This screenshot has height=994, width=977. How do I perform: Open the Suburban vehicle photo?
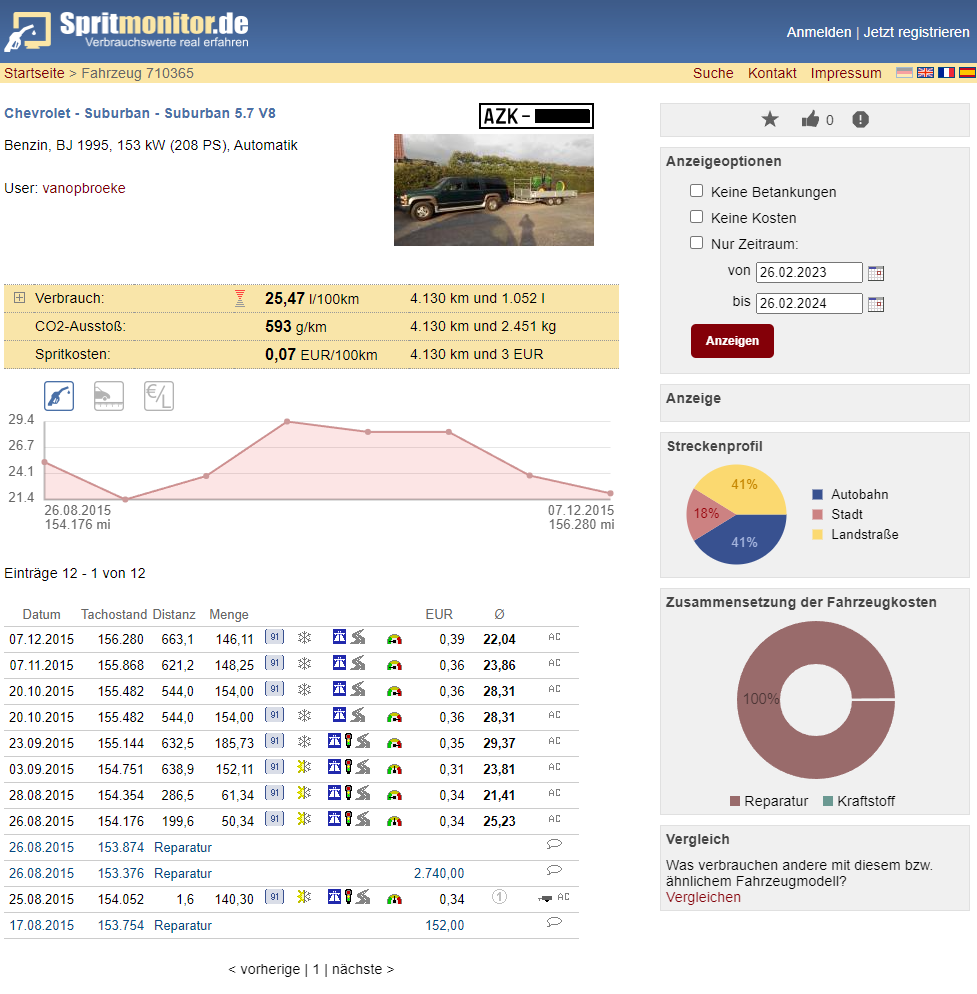coord(494,190)
